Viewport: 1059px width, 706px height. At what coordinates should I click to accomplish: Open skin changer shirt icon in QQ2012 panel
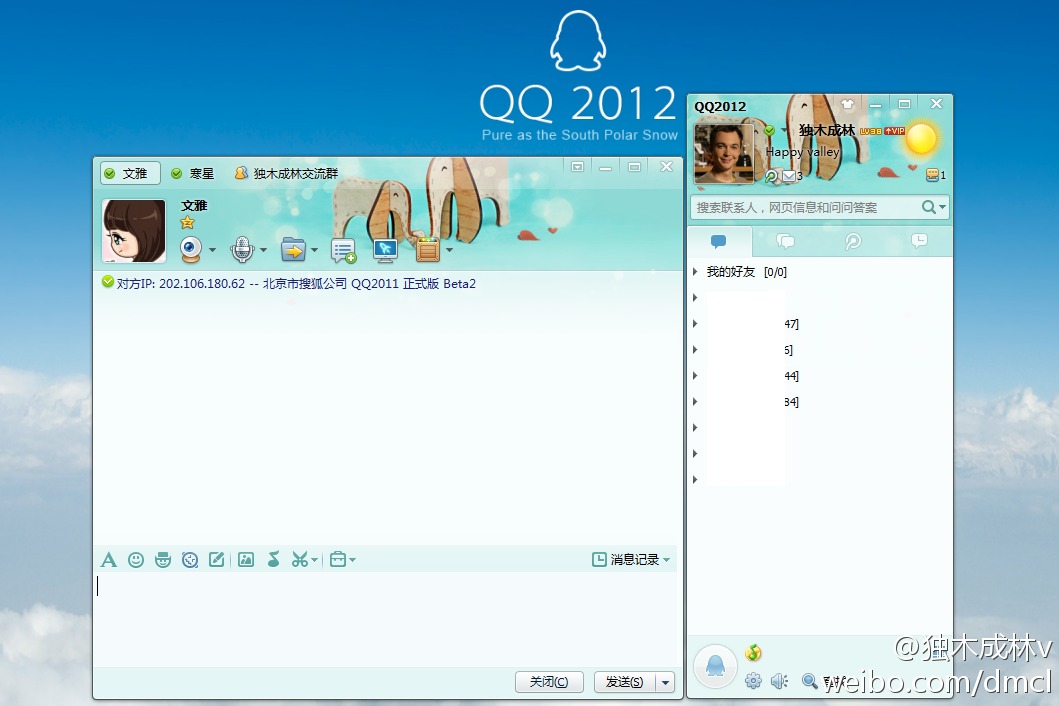(847, 104)
